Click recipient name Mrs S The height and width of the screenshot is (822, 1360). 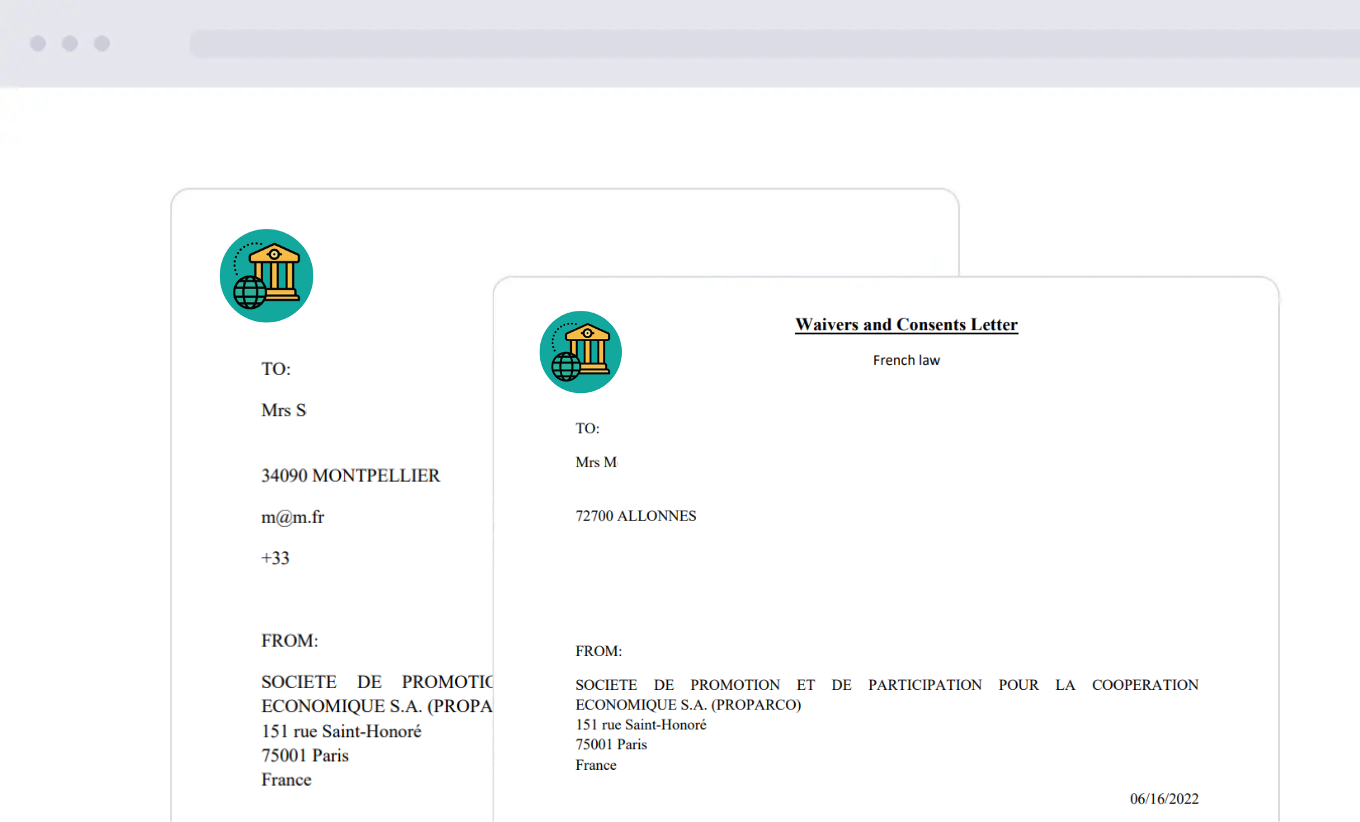pyautogui.click(x=283, y=410)
